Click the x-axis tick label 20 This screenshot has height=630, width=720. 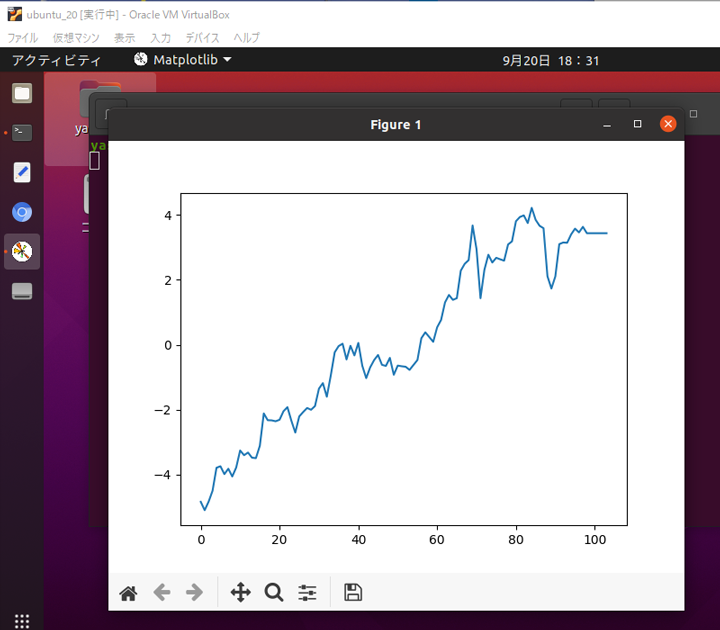tap(279, 540)
